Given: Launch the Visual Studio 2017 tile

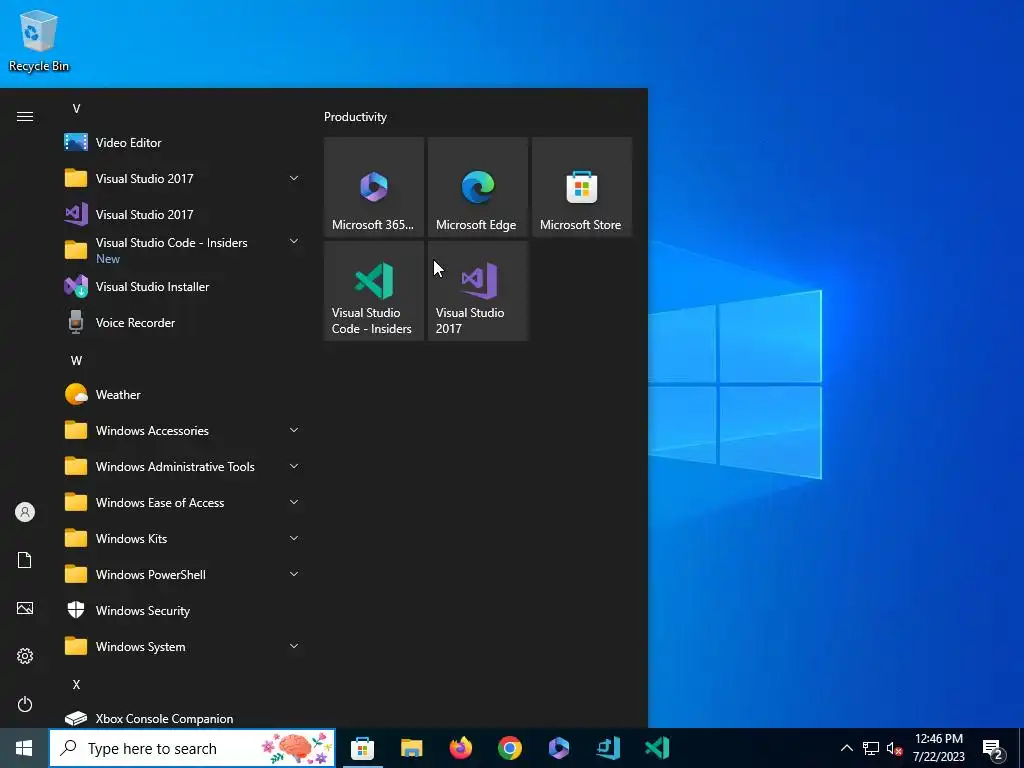Looking at the screenshot, I should click(478, 291).
